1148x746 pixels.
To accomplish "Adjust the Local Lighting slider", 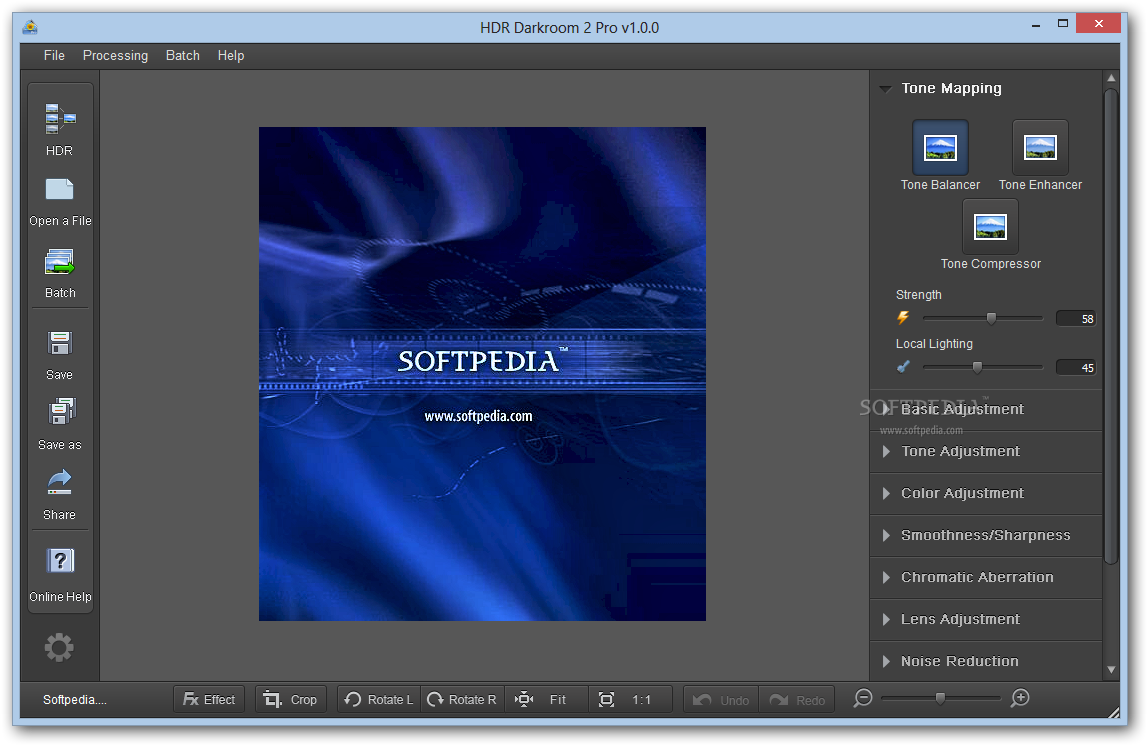I will [977, 368].
